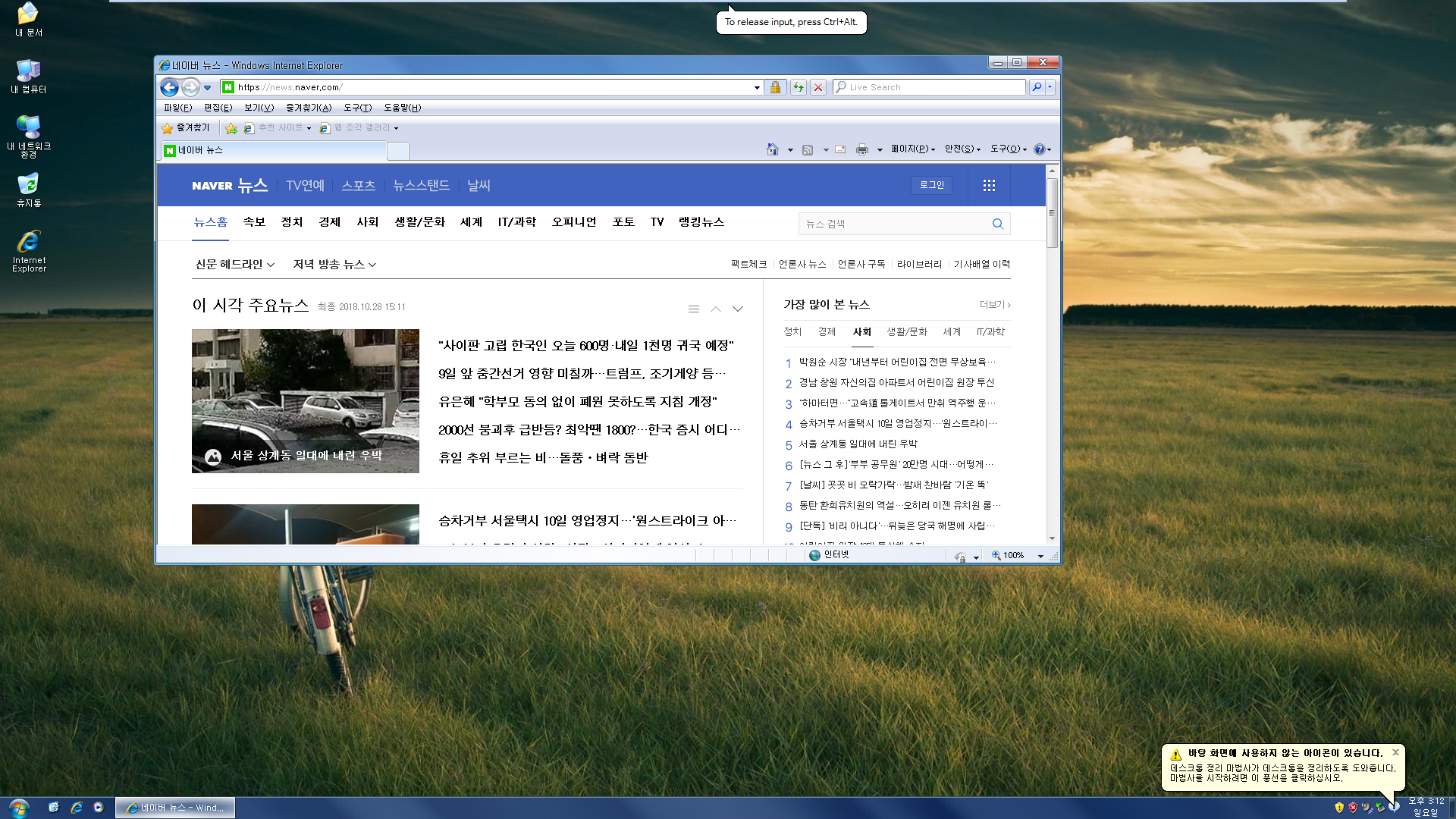1456x819 pixels.
Task: Open address bar history dropdown
Action: [x=757, y=87]
